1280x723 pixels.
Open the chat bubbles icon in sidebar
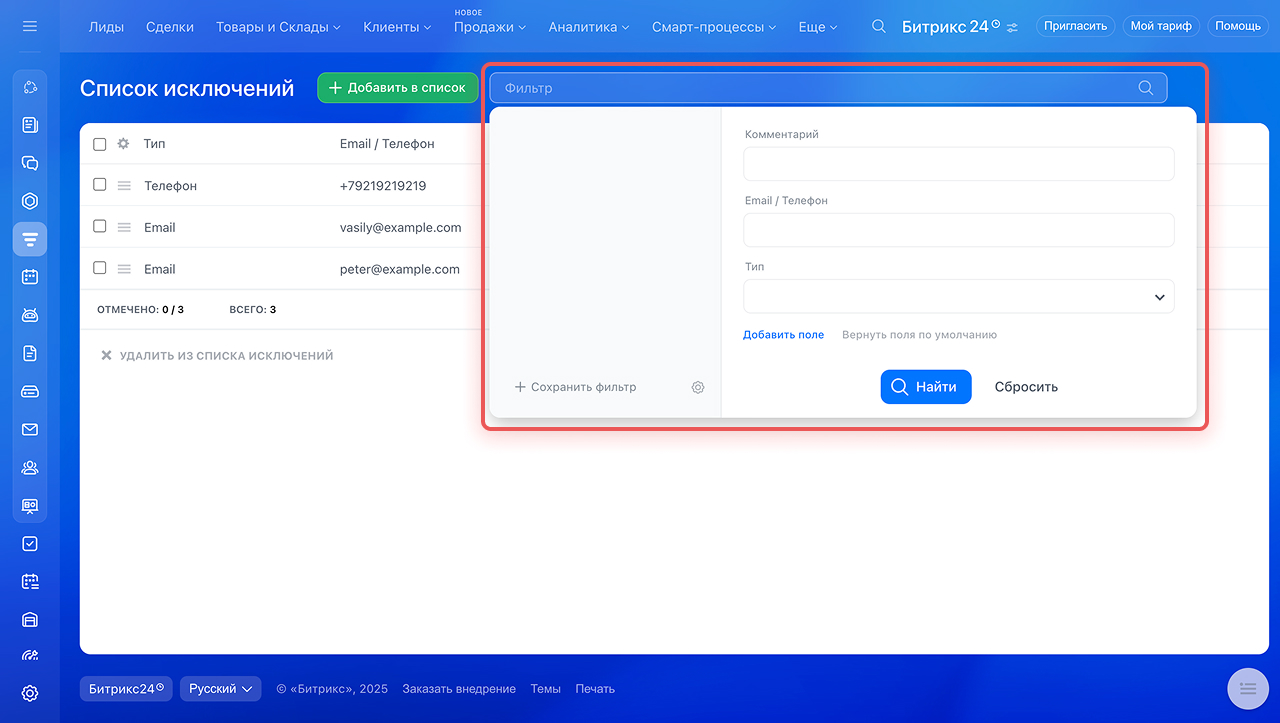30,163
